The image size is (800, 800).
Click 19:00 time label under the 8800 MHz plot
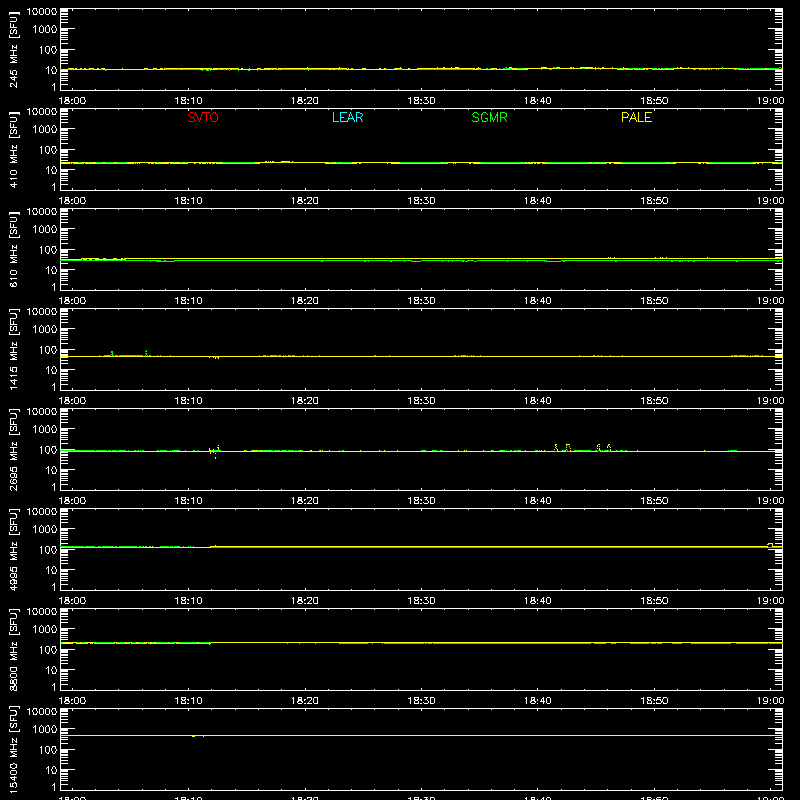770,701
